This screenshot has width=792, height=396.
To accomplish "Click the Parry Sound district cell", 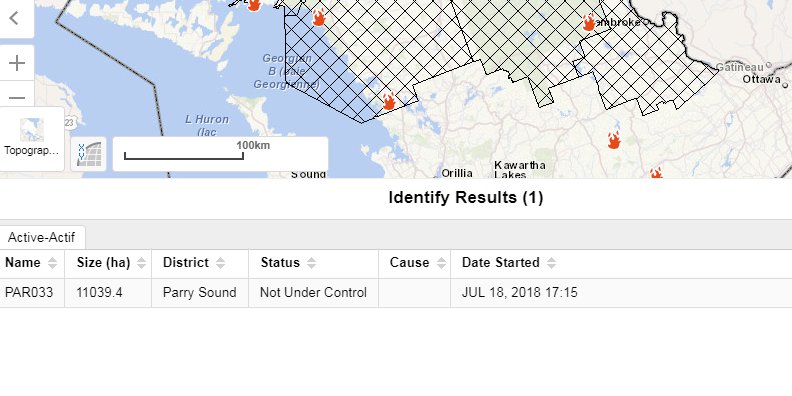I will 200,292.
